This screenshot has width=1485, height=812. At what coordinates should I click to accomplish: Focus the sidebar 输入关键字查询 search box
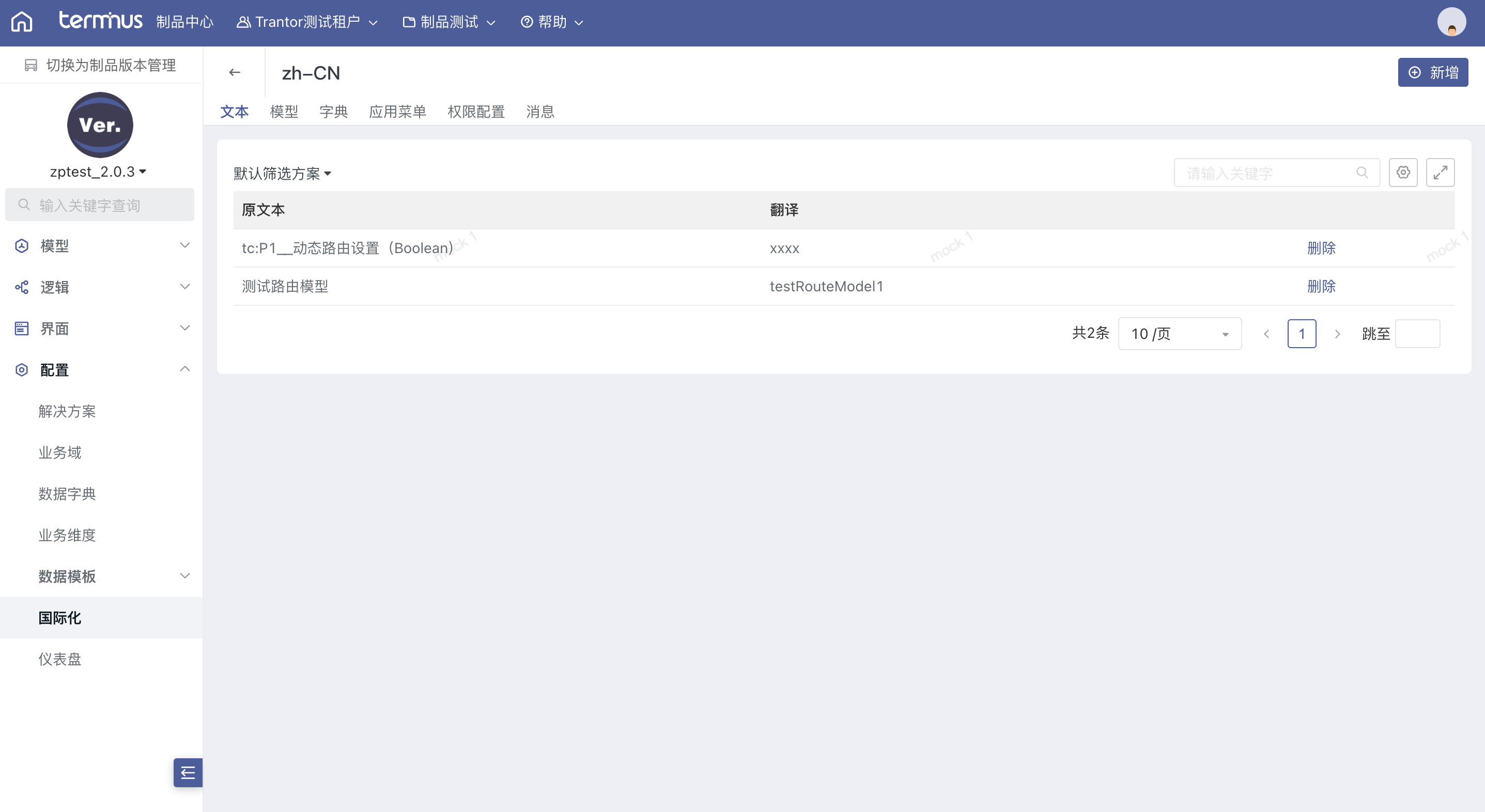coord(100,205)
